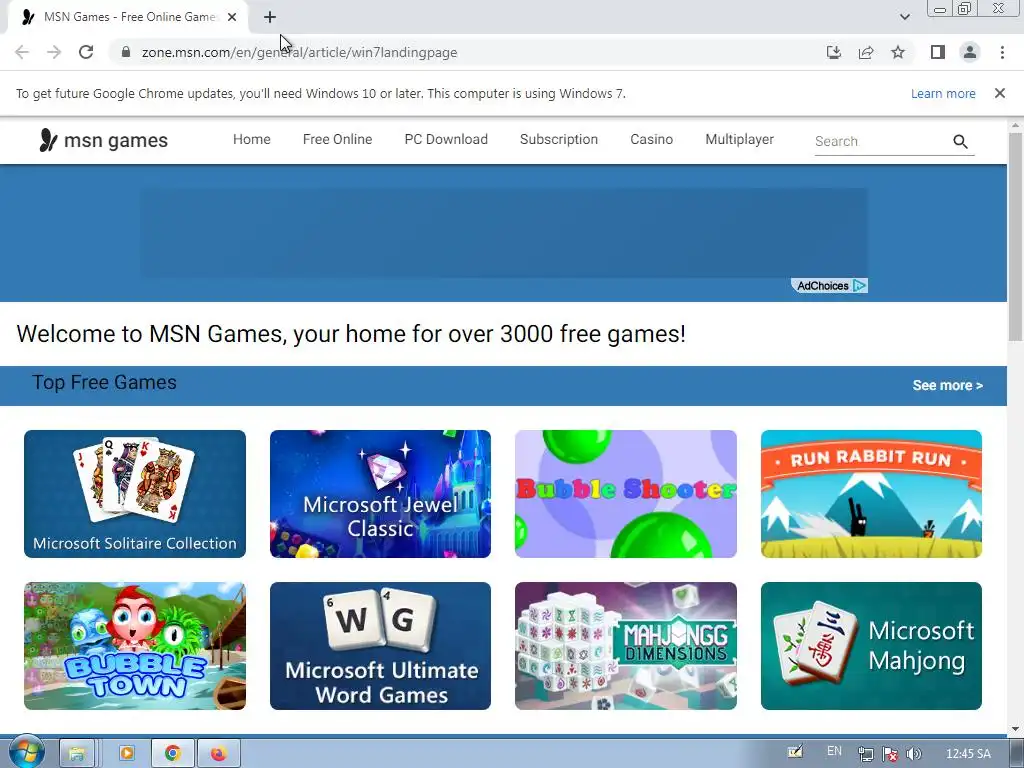The image size is (1024, 768).
Task: Open Microsoft Ultimate Word Games
Action: pos(380,646)
